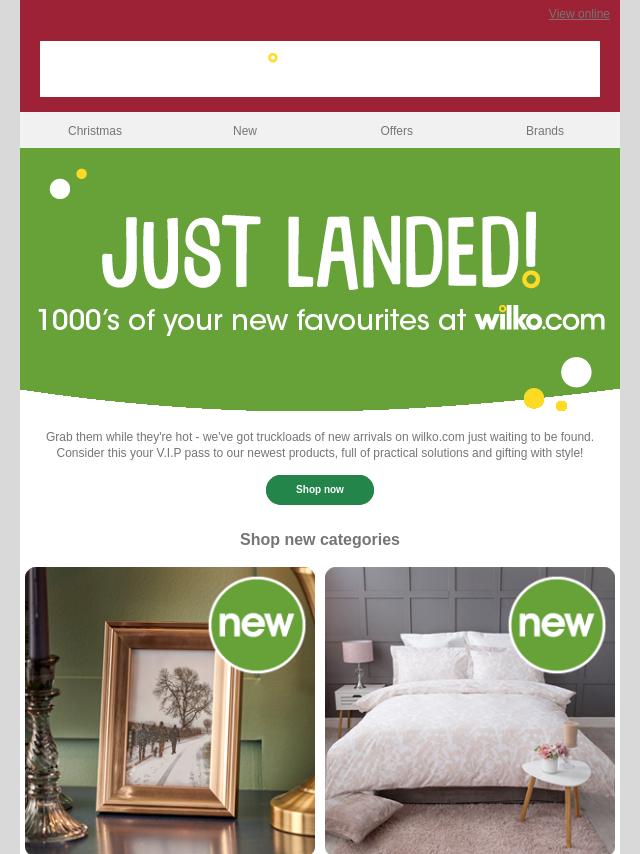Viewport: 640px width, 854px height.
Task: Click the green Shop now button
Action: (x=320, y=490)
